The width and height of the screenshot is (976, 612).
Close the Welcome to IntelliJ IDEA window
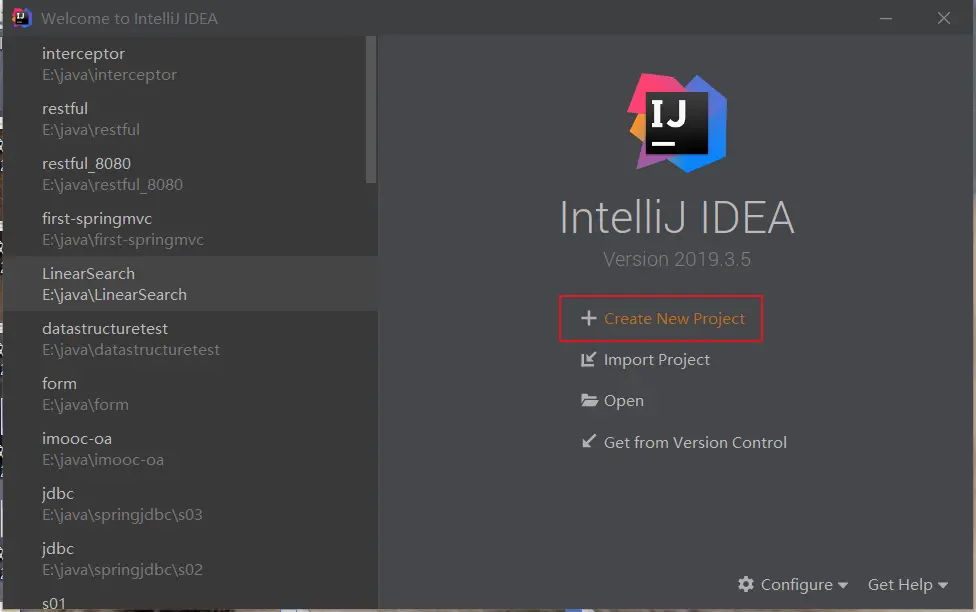click(944, 18)
